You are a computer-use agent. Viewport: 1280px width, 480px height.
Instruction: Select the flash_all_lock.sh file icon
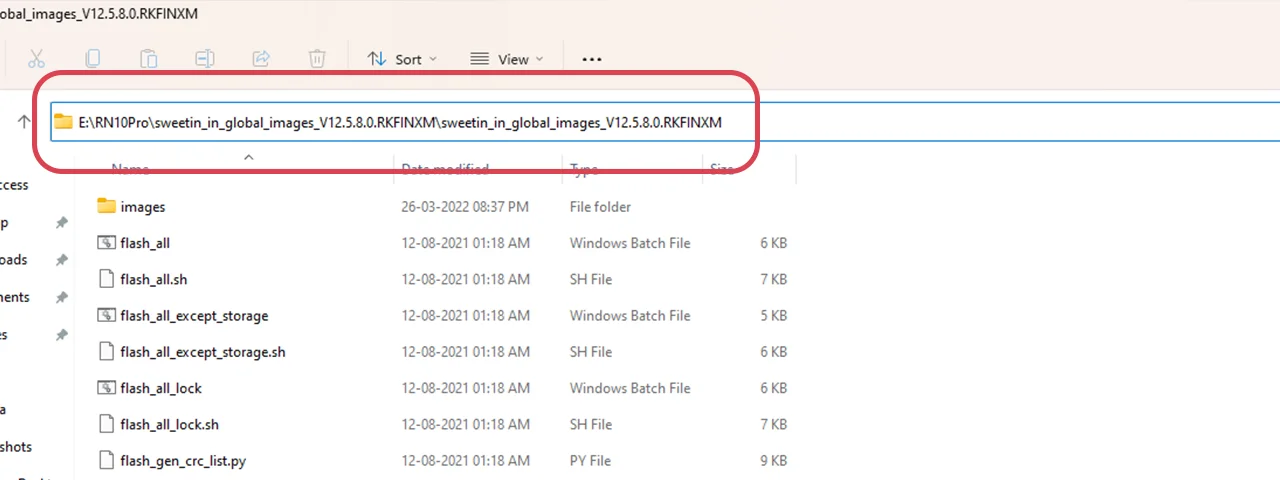107,424
